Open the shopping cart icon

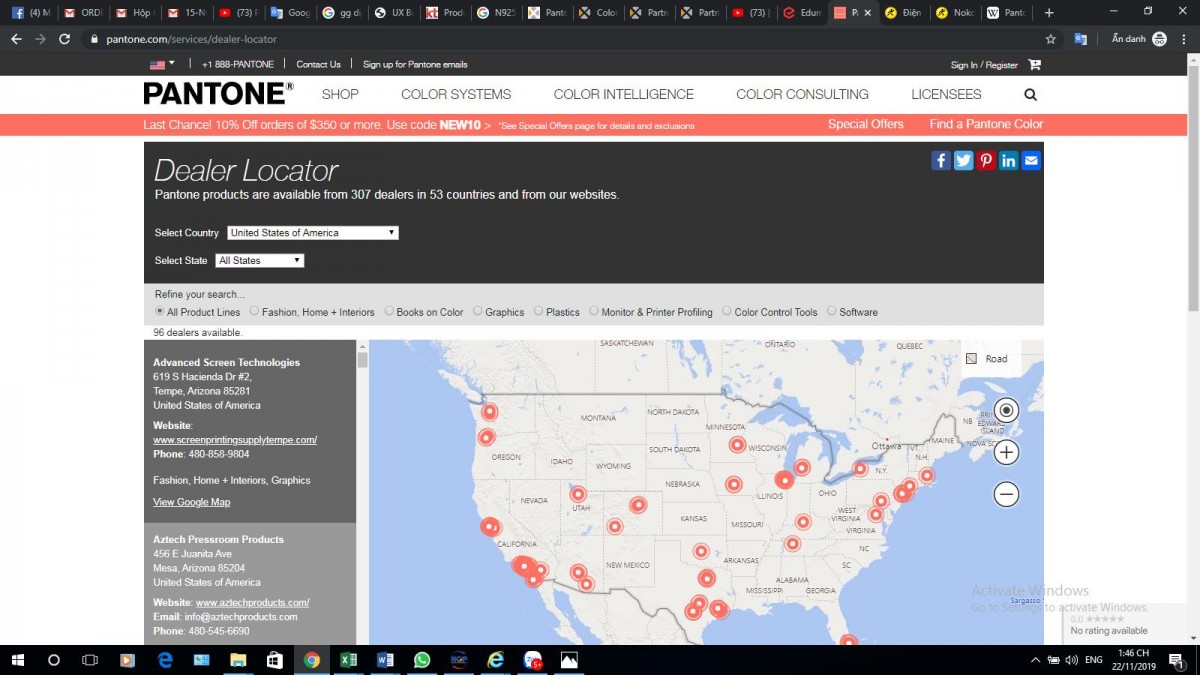[1034, 65]
